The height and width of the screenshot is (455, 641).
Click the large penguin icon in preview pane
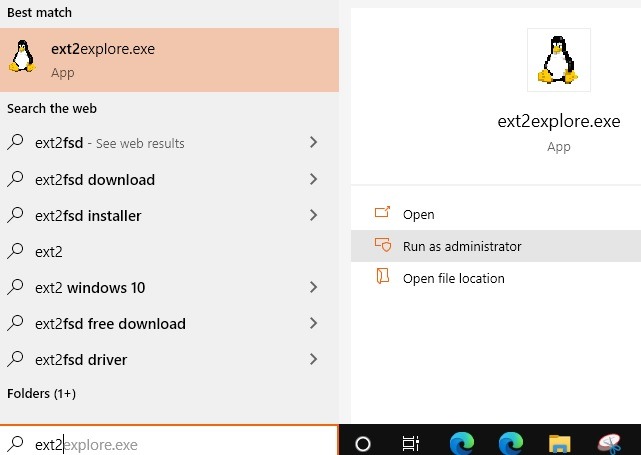coord(558,60)
